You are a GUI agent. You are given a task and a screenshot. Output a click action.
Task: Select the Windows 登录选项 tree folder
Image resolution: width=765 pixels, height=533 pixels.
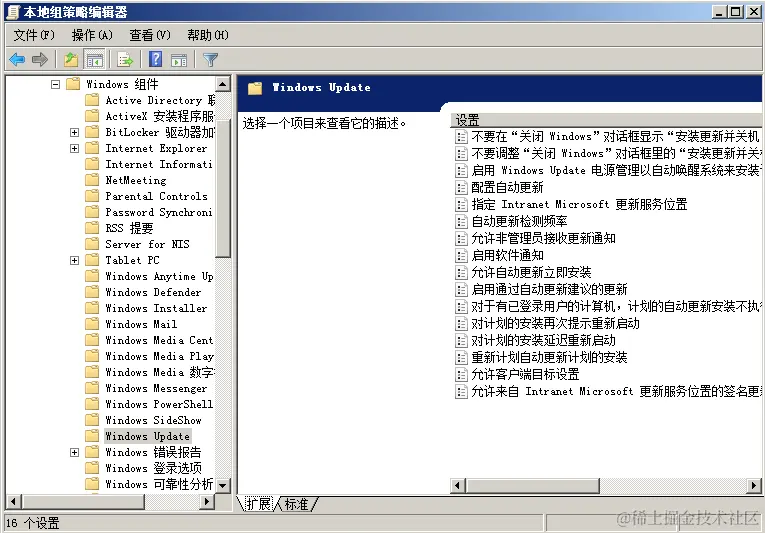(153, 469)
